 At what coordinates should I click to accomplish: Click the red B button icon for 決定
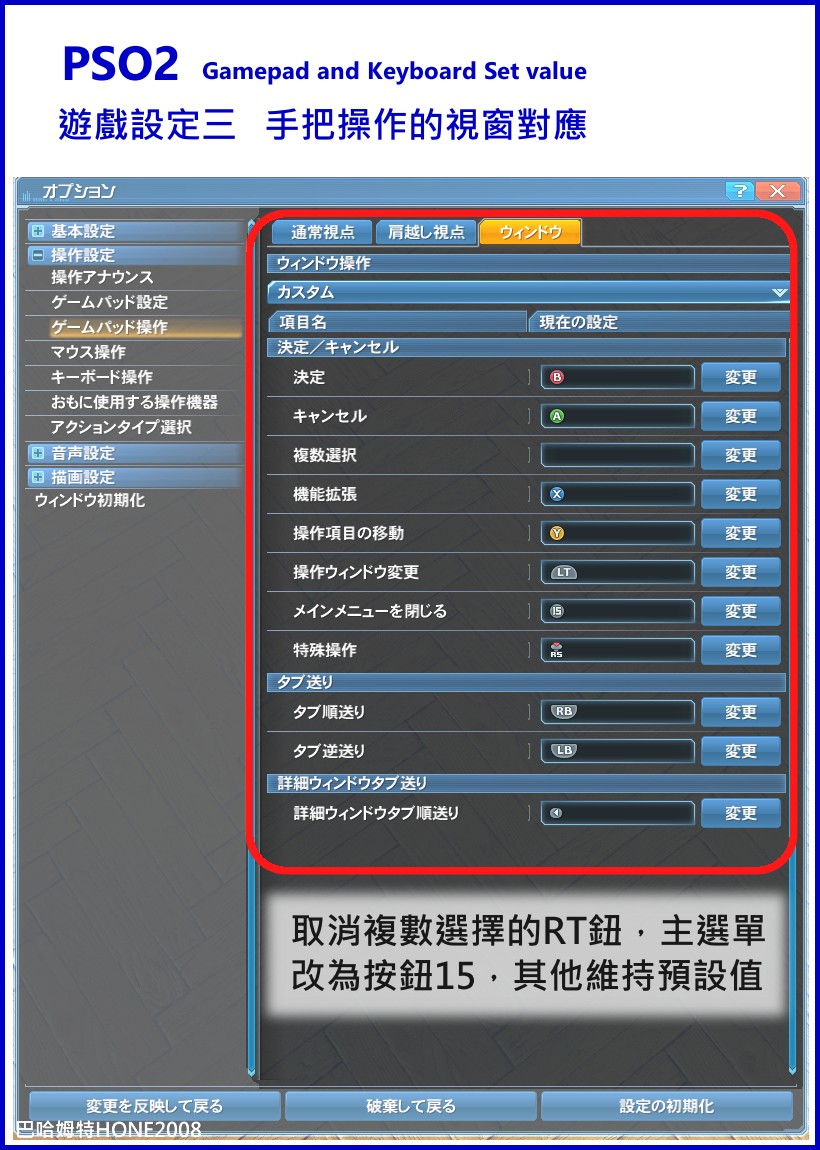[x=557, y=377]
